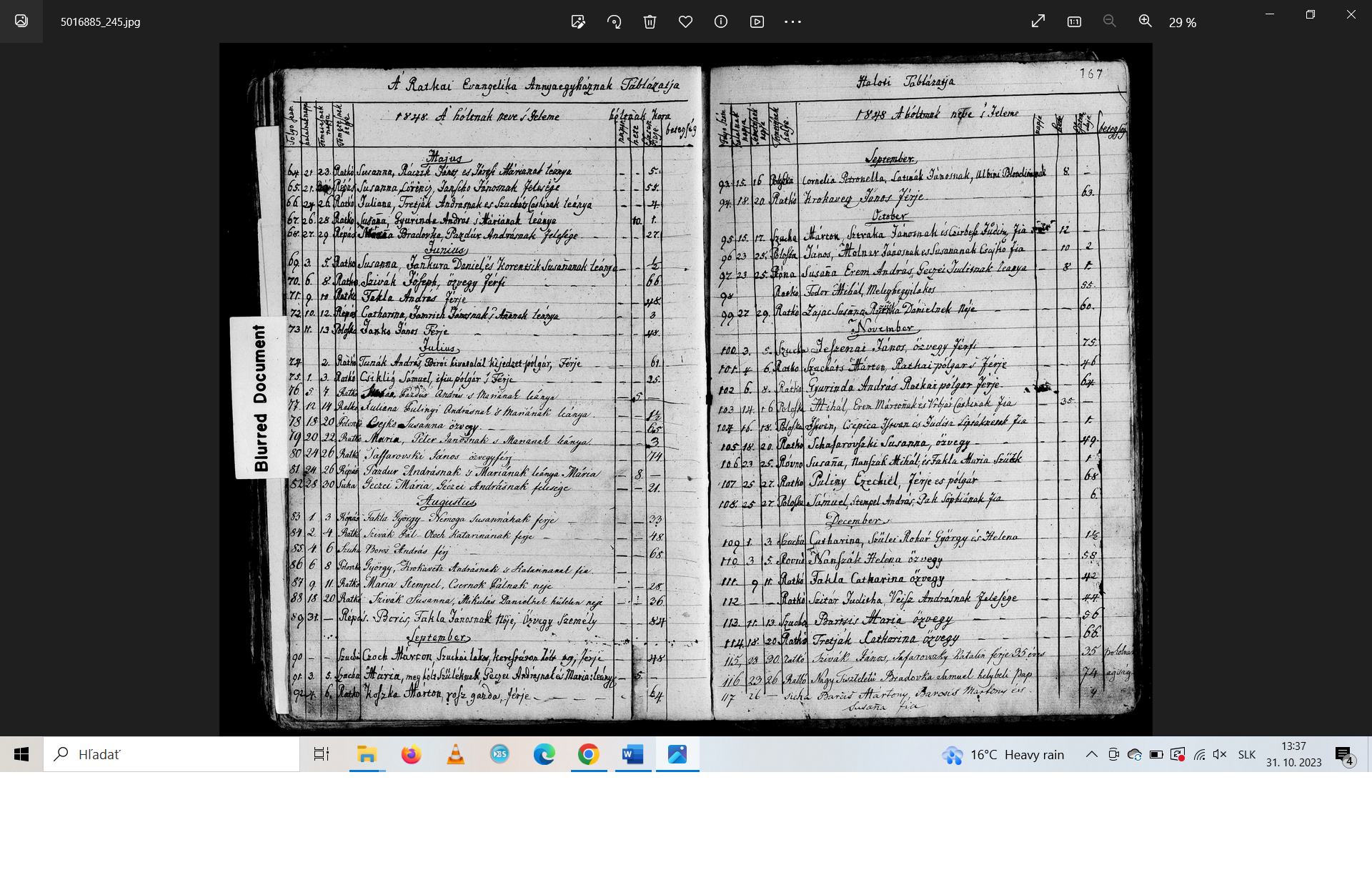The image size is (1372, 880).
Task: Open the three-dots See more menu
Action: (x=792, y=21)
